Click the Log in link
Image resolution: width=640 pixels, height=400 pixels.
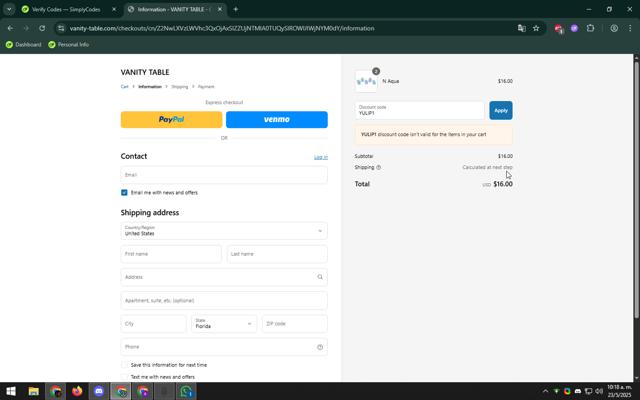(x=321, y=157)
